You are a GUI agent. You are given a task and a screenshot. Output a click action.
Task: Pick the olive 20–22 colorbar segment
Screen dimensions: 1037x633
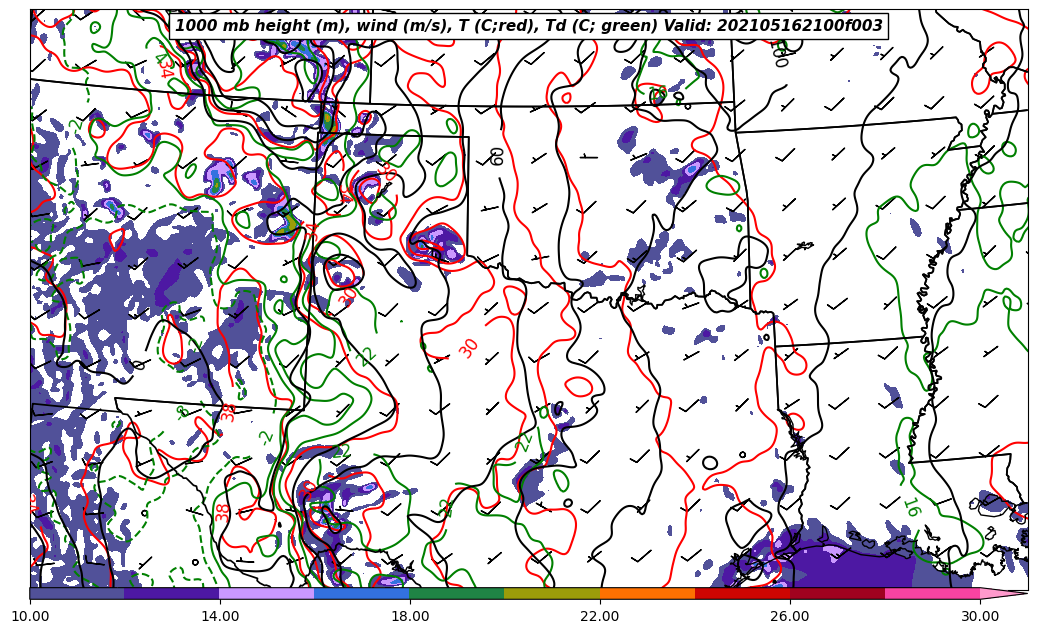552,593
